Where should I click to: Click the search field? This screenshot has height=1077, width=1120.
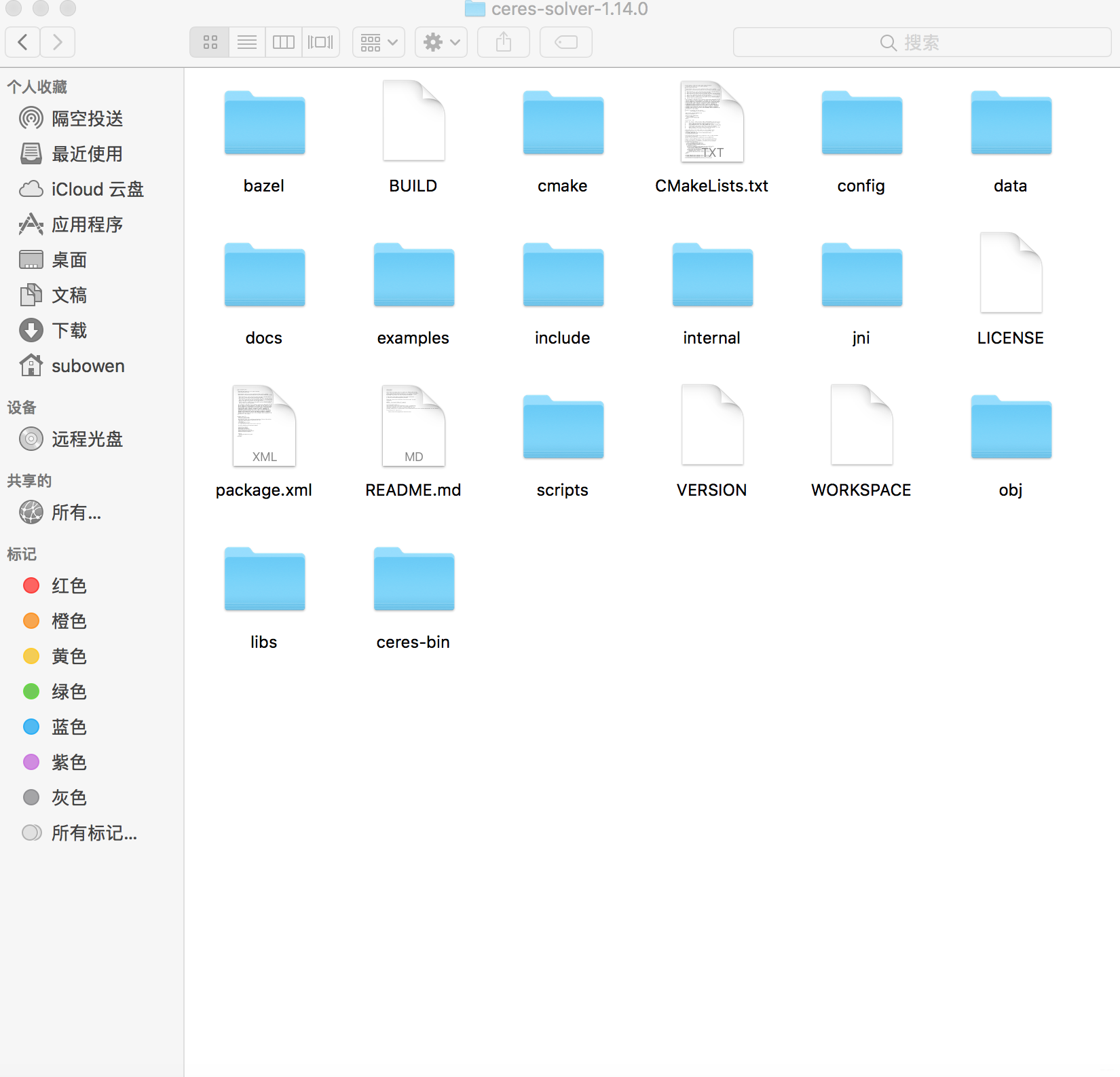pos(922,42)
